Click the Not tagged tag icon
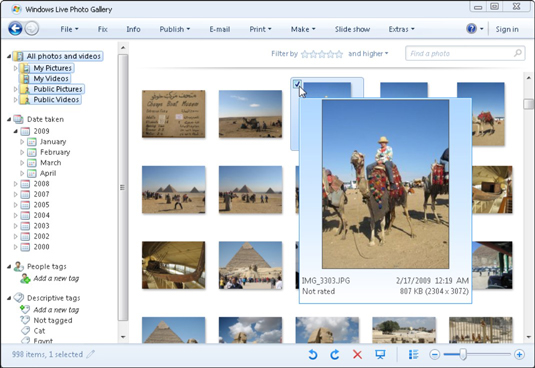Image resolution: width=535 pixels, height=368 pixels. tap(25, 320)
